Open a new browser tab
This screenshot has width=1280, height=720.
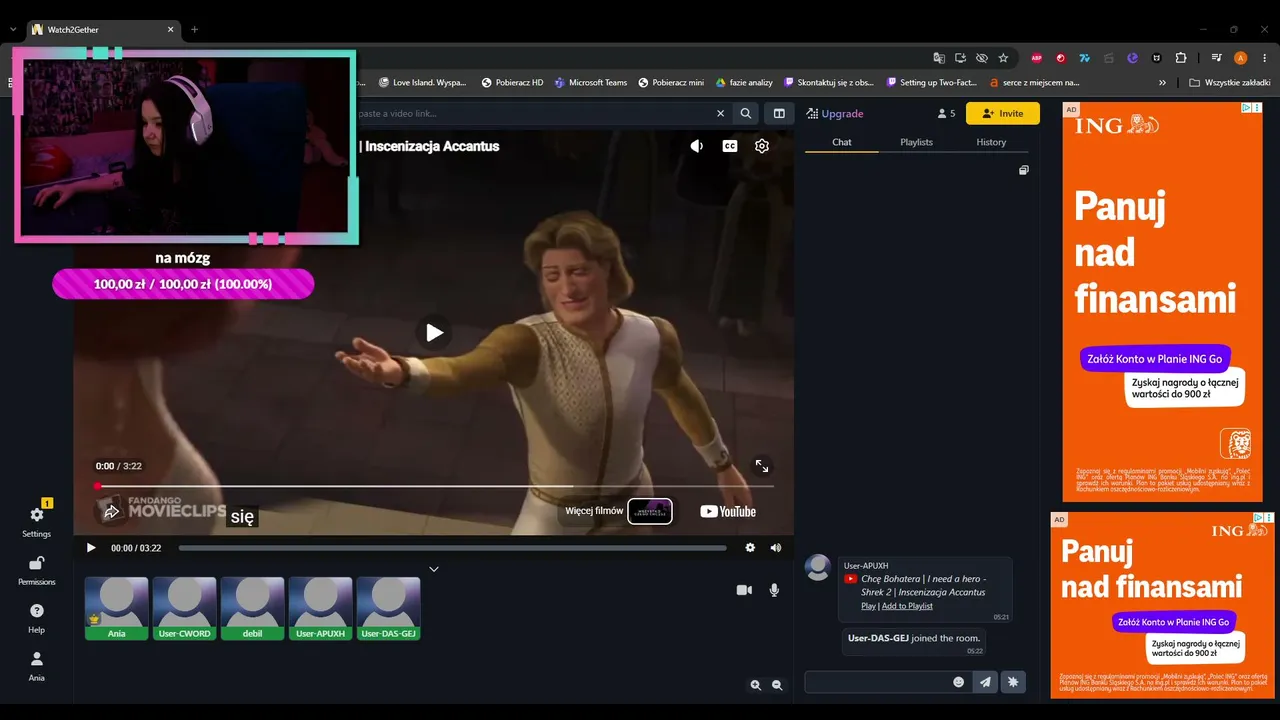(194, 29)
